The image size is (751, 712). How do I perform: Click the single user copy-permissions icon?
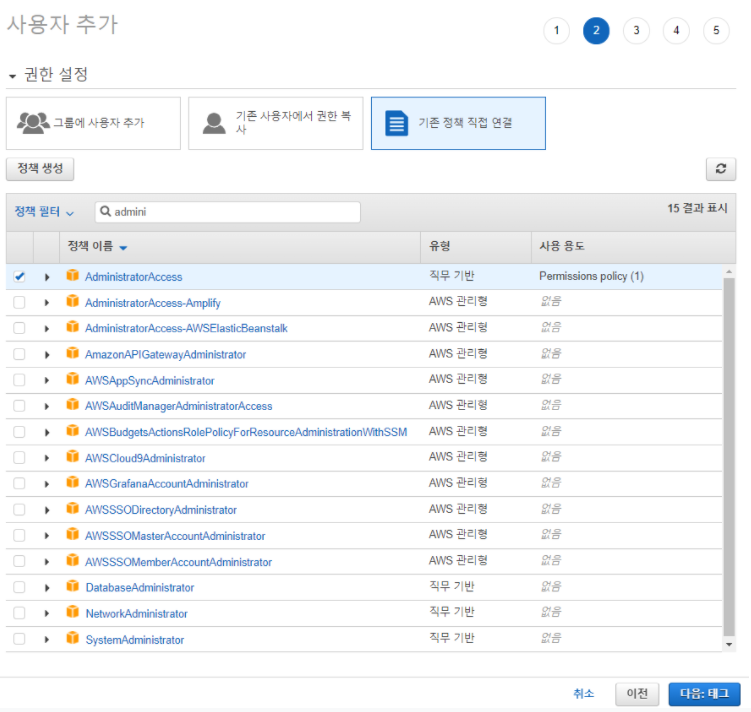tap(214, 123)
